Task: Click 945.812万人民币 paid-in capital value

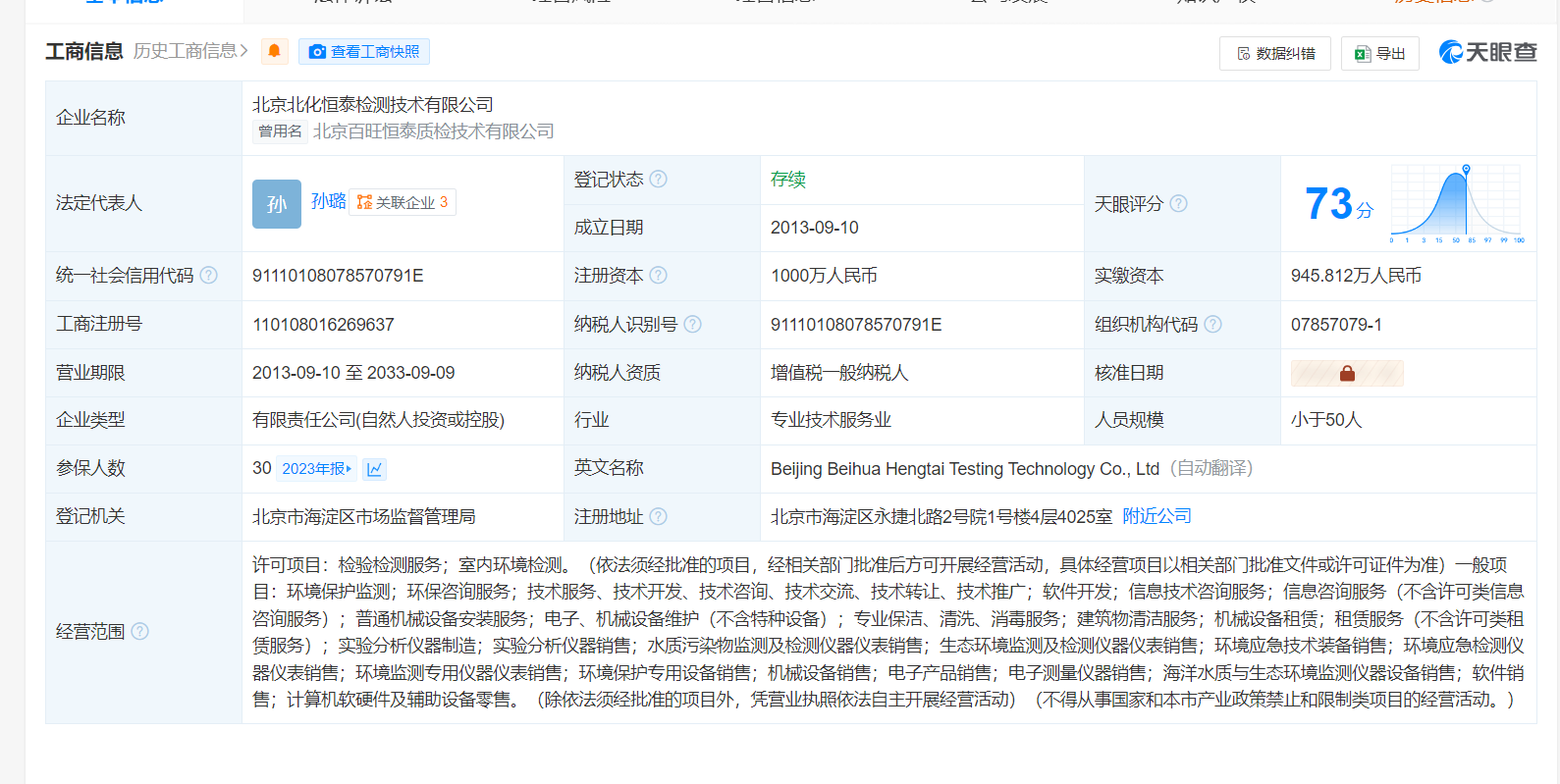Action: pyautogui.click(x=1356, y=276)
